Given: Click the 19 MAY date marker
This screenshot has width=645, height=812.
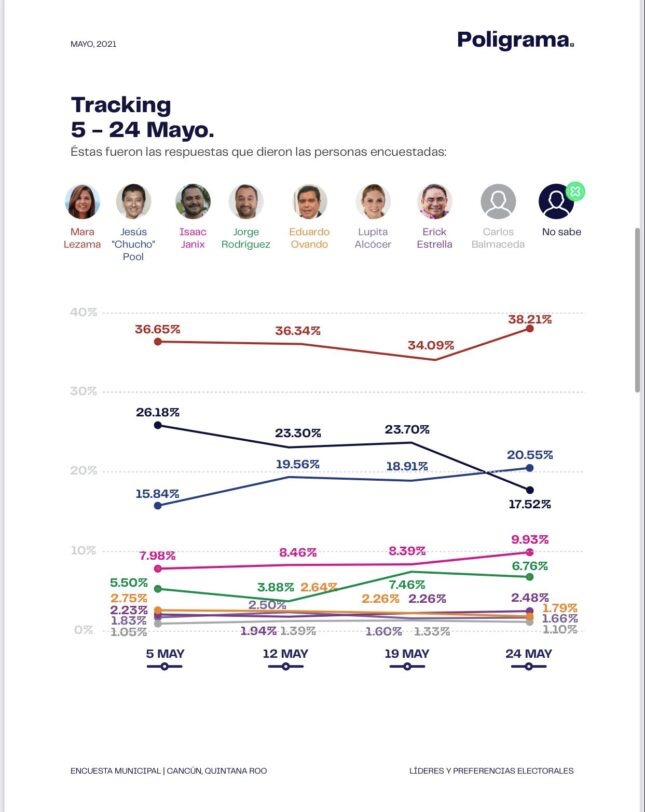Looking at the screenshot, I should [407, 665].
